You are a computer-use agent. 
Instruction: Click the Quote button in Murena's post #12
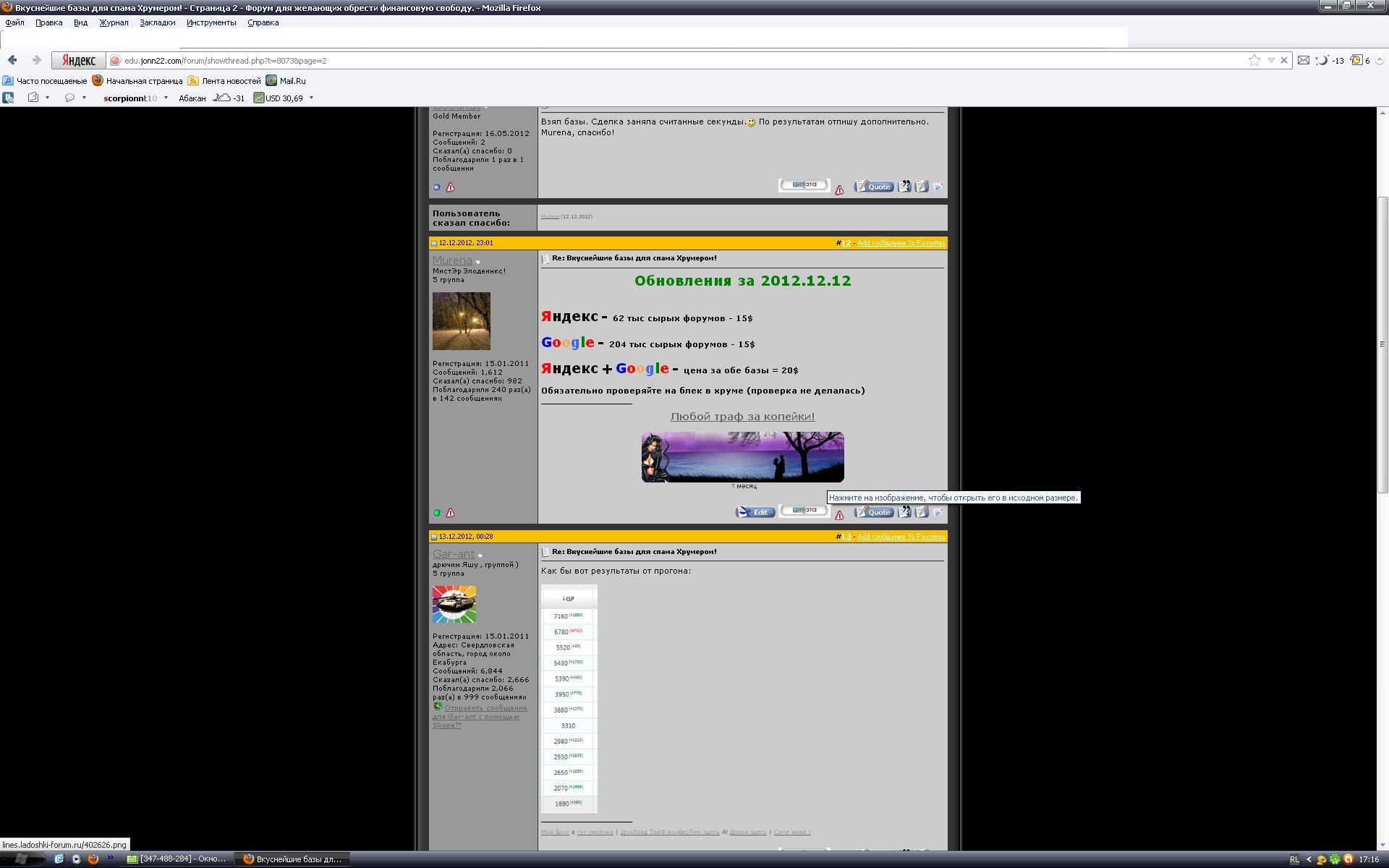coord(874,512)
